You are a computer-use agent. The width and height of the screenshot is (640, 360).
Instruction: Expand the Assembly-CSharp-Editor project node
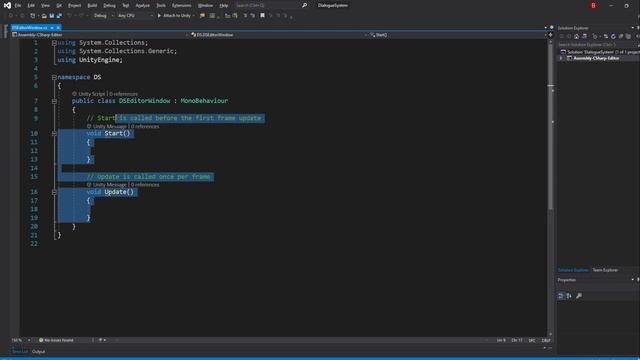click(561, 58)
